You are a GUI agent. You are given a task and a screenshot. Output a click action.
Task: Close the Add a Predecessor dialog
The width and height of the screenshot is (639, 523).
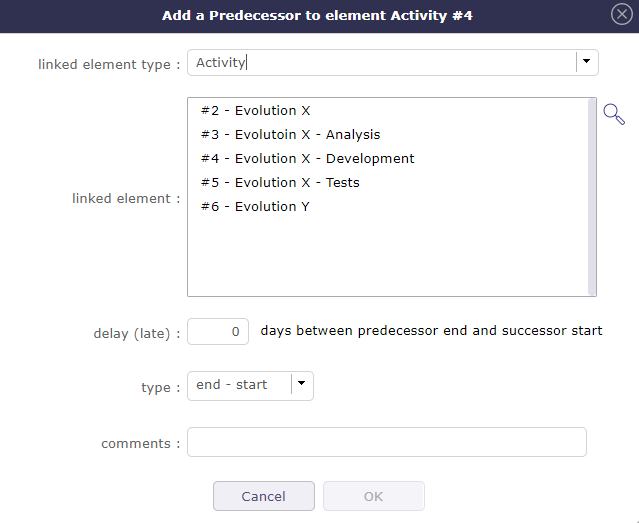(x=621, y=15)
